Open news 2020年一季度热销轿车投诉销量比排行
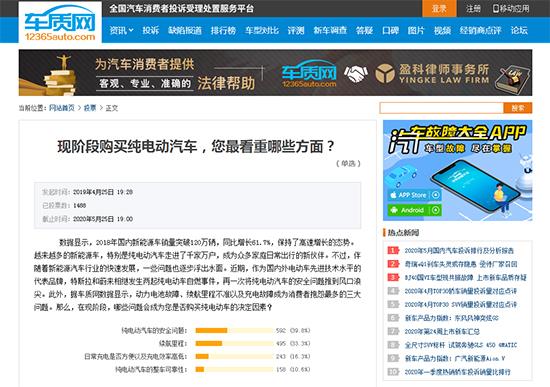Screen dimensions: 550x387 (457, 372)
